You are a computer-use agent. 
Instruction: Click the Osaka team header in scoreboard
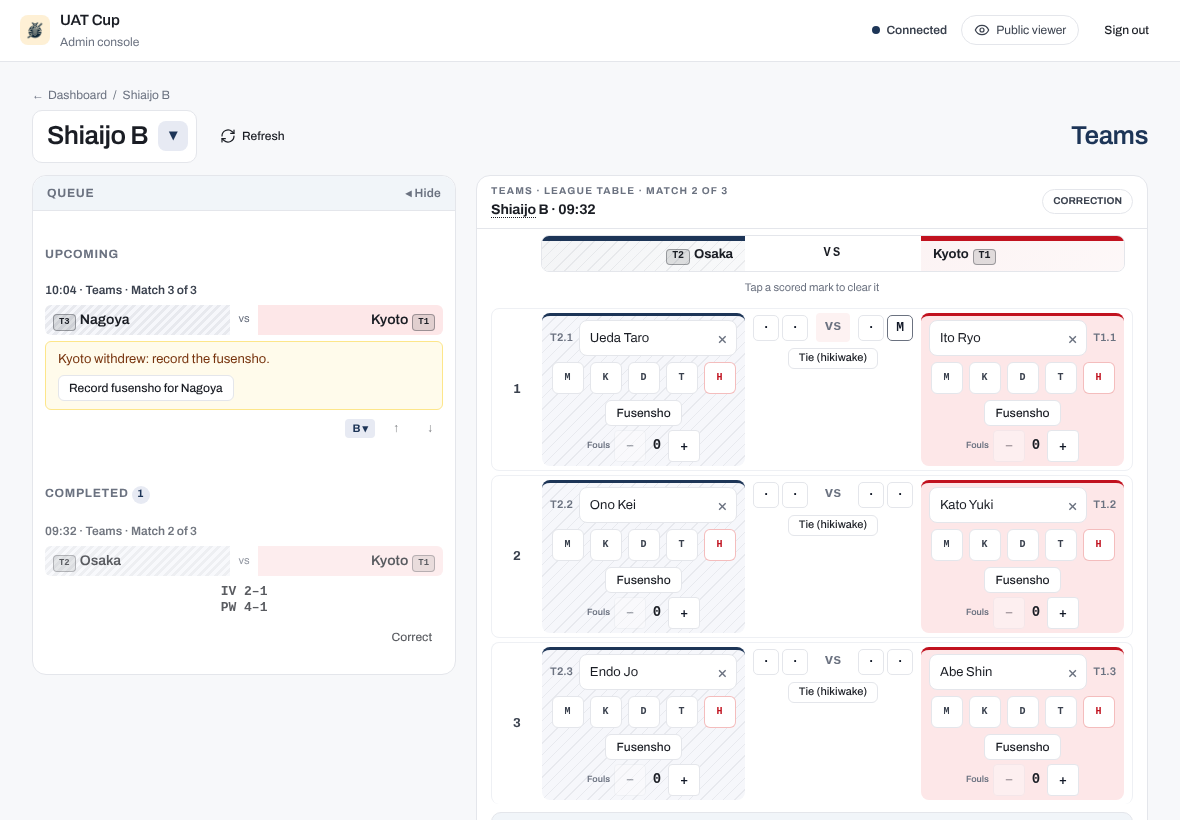643,254
